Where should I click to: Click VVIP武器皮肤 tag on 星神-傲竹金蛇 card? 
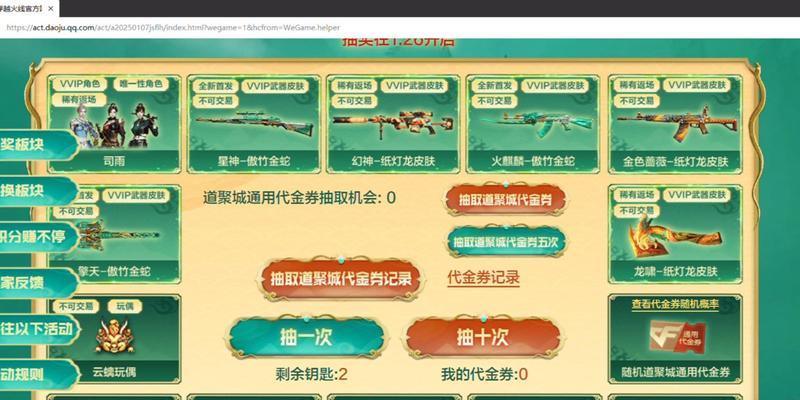click(274, 86)
